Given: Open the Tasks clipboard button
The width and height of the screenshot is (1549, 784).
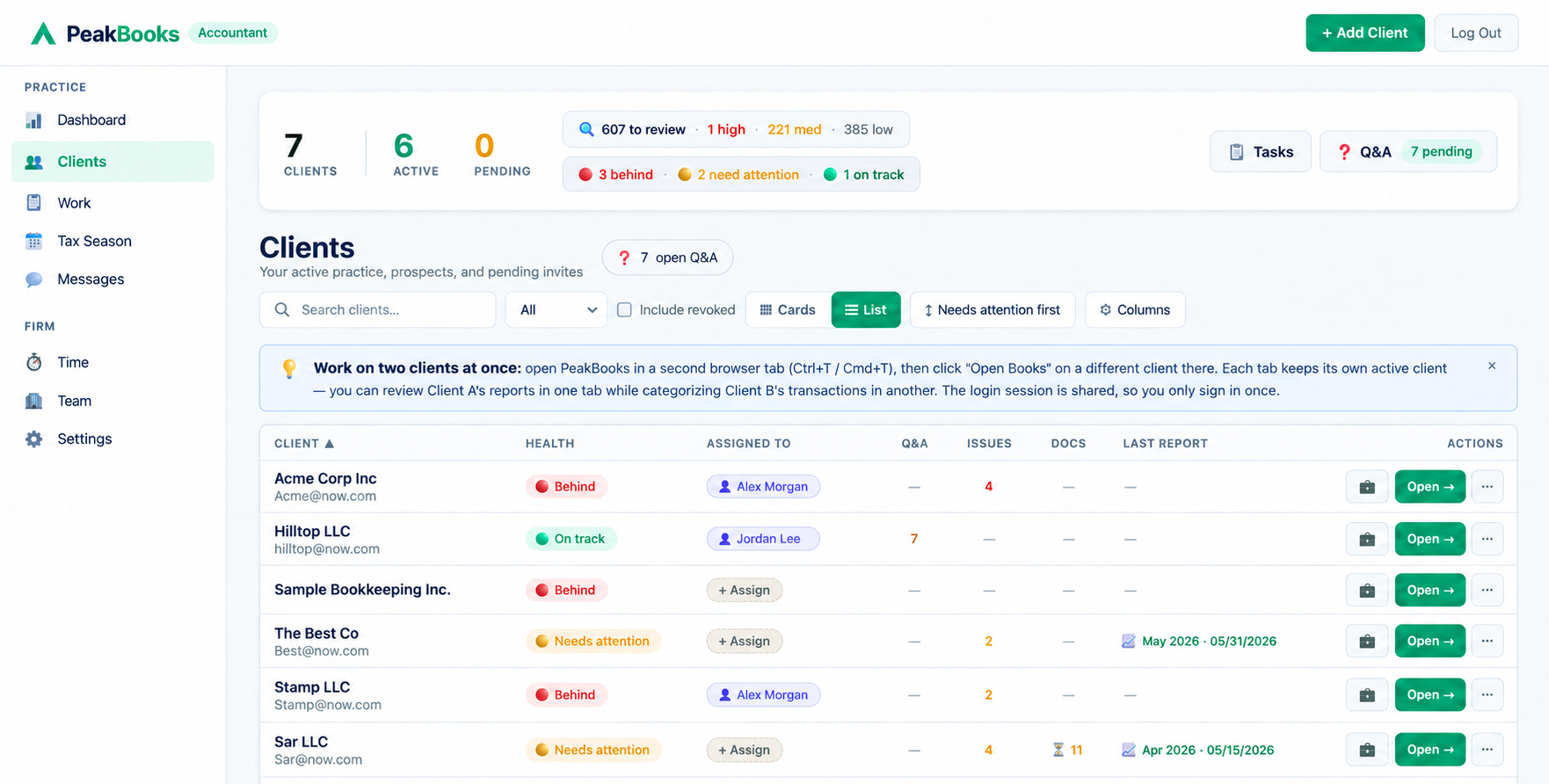Looking at the screenshot, I should (x=1260, y=152).
